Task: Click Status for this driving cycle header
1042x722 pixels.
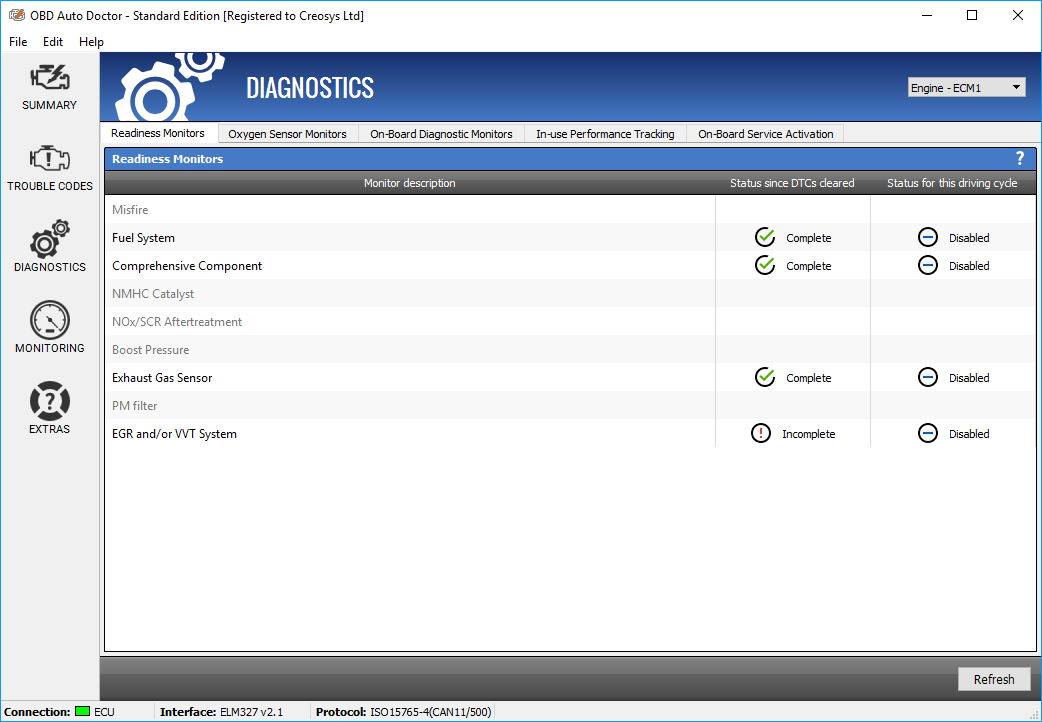Action: click(x=952, y=183)
